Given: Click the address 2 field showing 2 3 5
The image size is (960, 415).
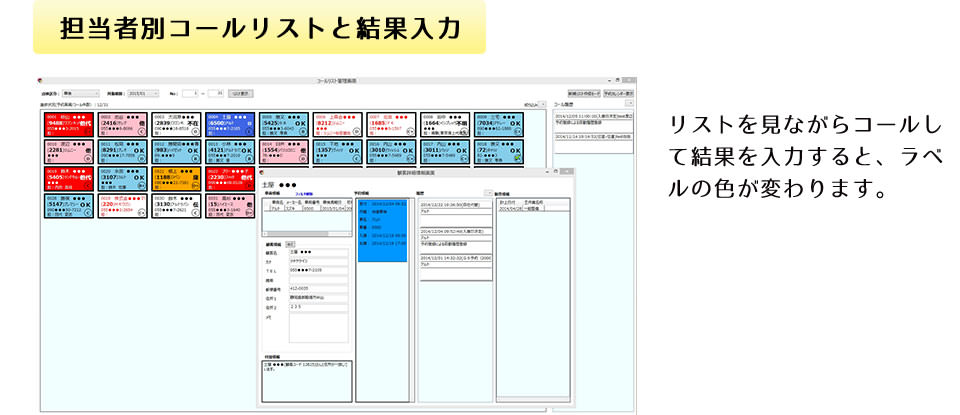Looking at the screenshot, I should (x=318, y=308).
